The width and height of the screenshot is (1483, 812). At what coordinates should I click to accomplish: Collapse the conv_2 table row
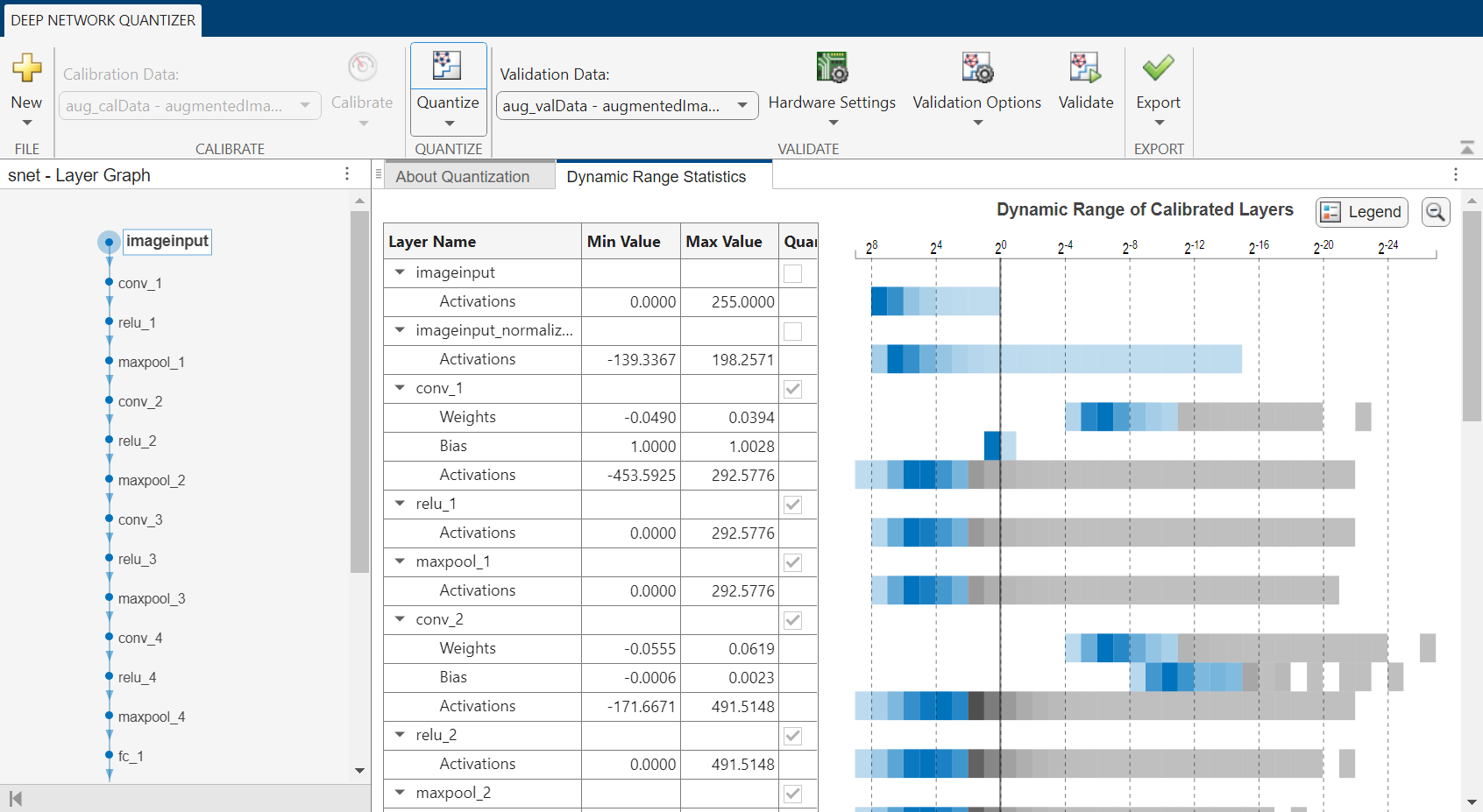[x=400, y=619]
